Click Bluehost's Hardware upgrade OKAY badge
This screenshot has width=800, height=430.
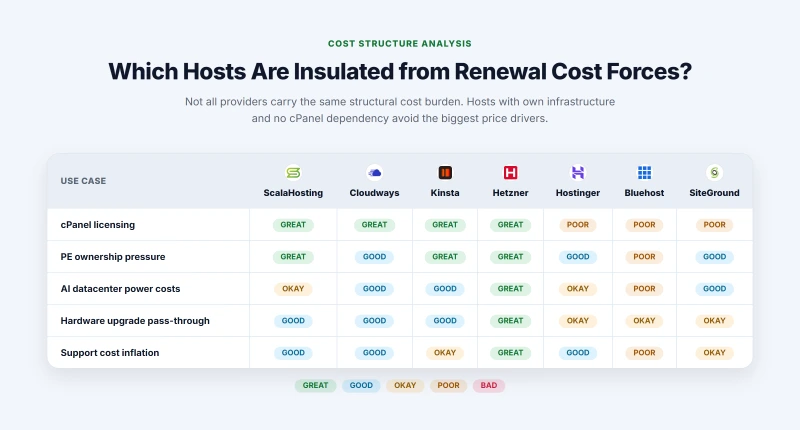click(644, 321)
